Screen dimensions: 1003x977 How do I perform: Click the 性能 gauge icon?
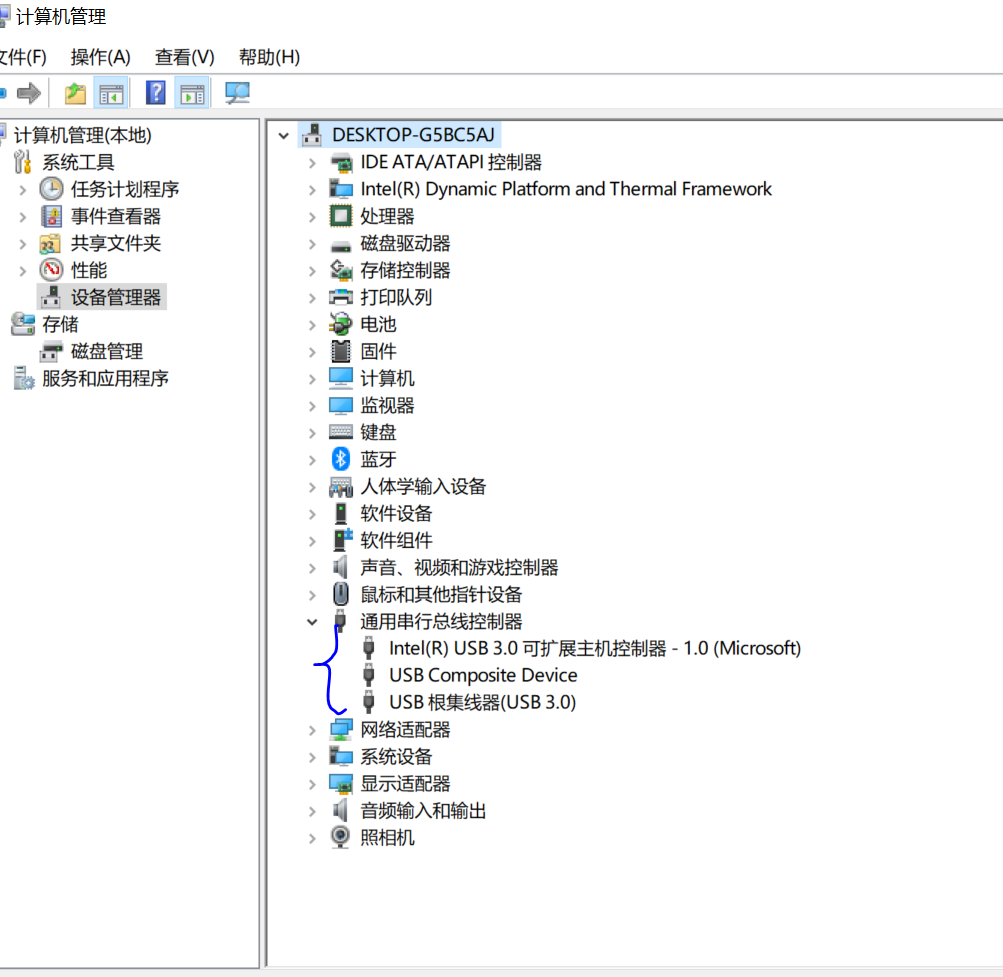point(51,270)
